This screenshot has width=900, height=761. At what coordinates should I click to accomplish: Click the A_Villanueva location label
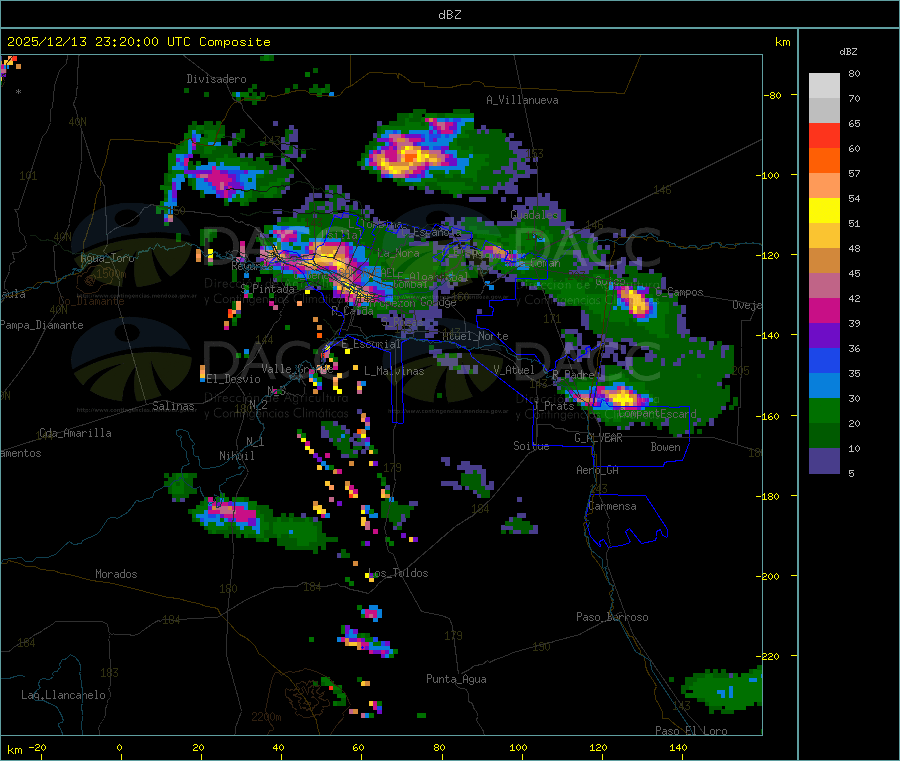point(522,100)
